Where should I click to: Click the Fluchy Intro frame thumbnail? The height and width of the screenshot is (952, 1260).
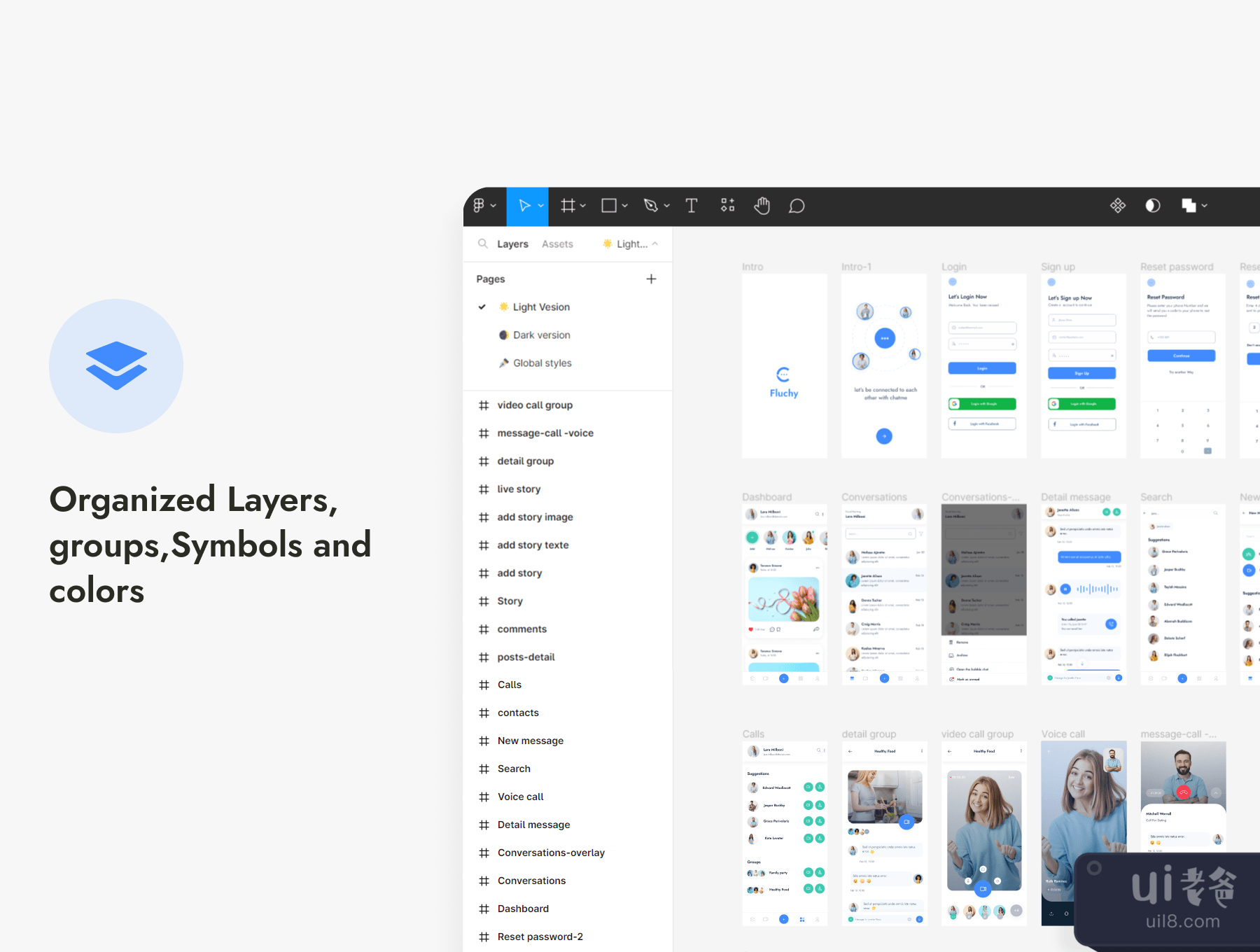tap(784, 366)
